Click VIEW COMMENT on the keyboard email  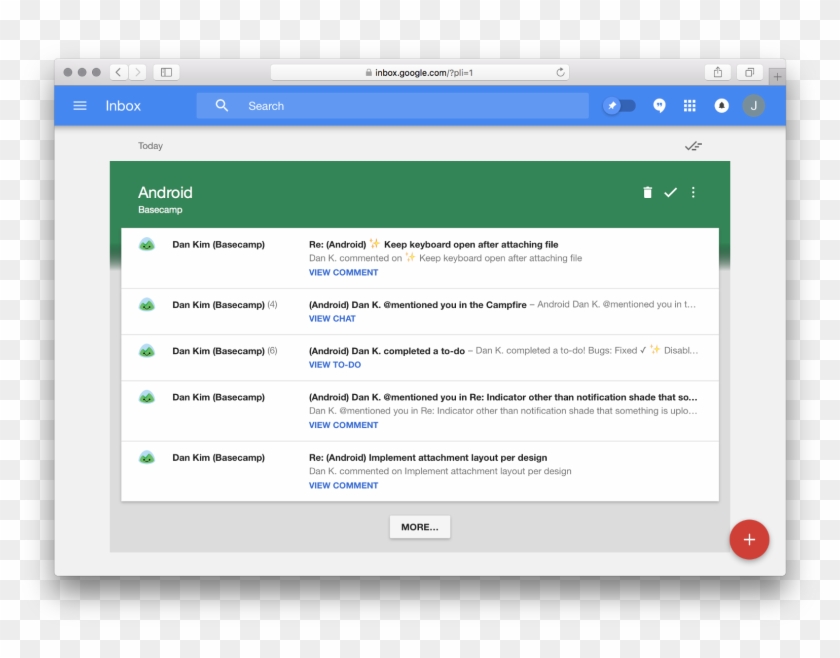point(343,272)
